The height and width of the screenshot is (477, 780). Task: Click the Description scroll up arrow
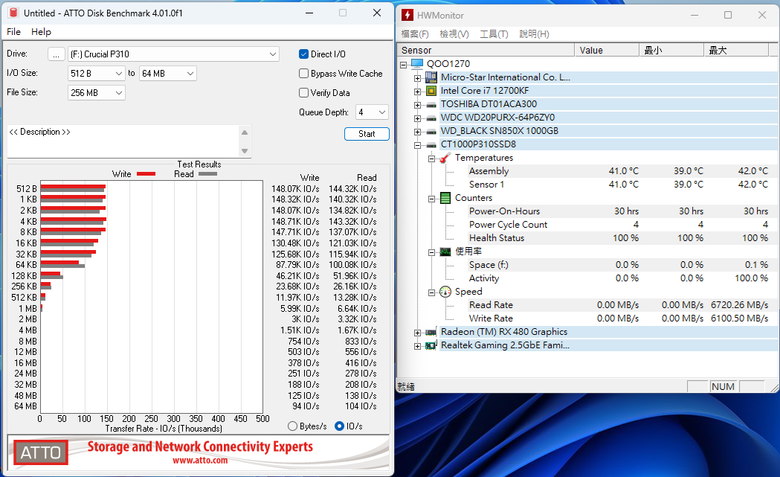pos(245,132)
